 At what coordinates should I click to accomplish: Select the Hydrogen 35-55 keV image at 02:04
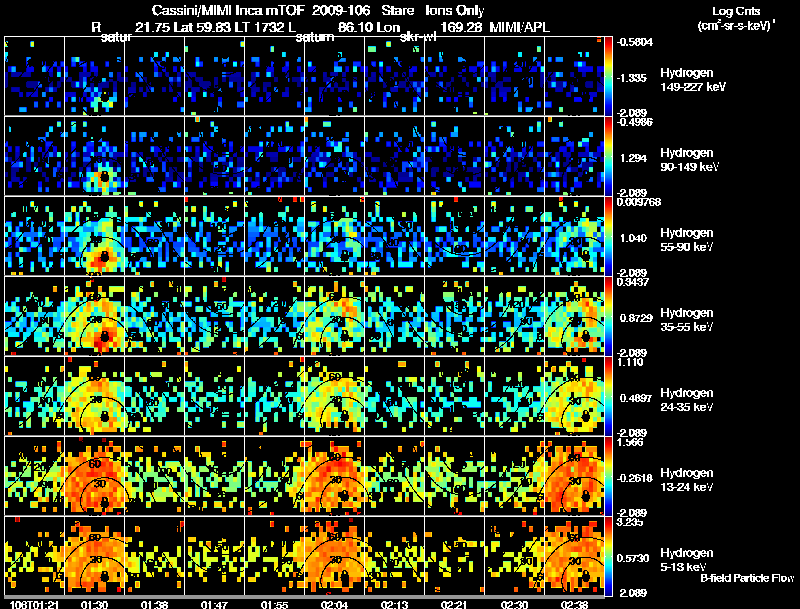point(335,316)
